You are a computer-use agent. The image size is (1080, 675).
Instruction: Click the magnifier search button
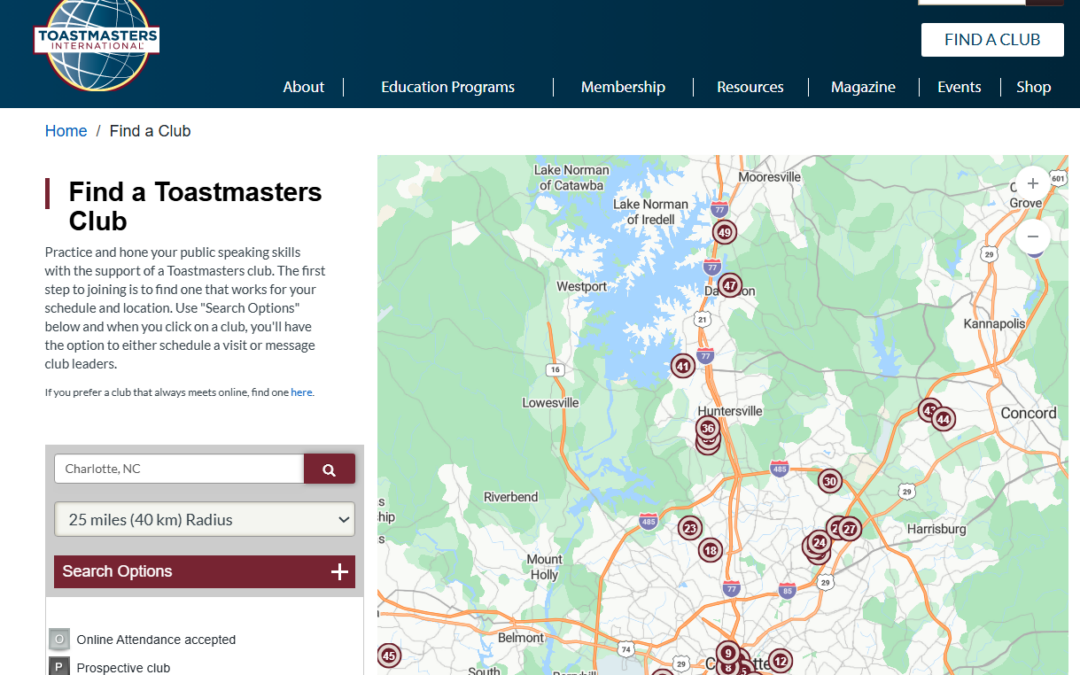tap(329, 469)
